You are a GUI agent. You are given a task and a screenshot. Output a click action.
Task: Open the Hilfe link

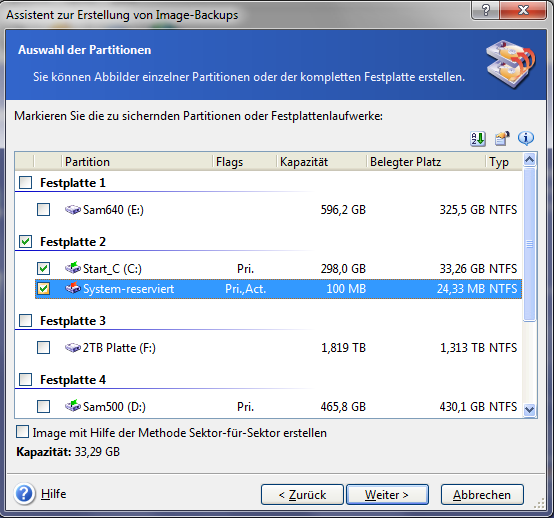click(53, 494)
